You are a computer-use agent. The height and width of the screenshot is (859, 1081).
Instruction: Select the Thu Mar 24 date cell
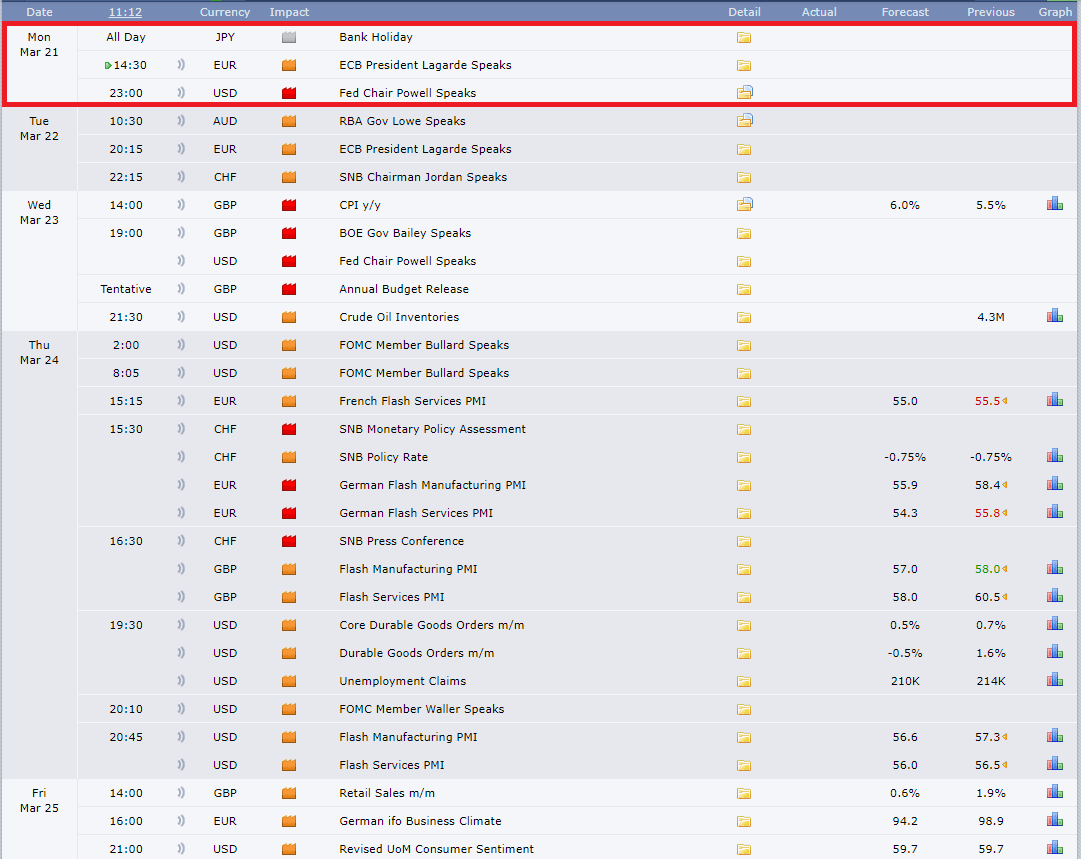pyautogui.click(x=39, y=352)
